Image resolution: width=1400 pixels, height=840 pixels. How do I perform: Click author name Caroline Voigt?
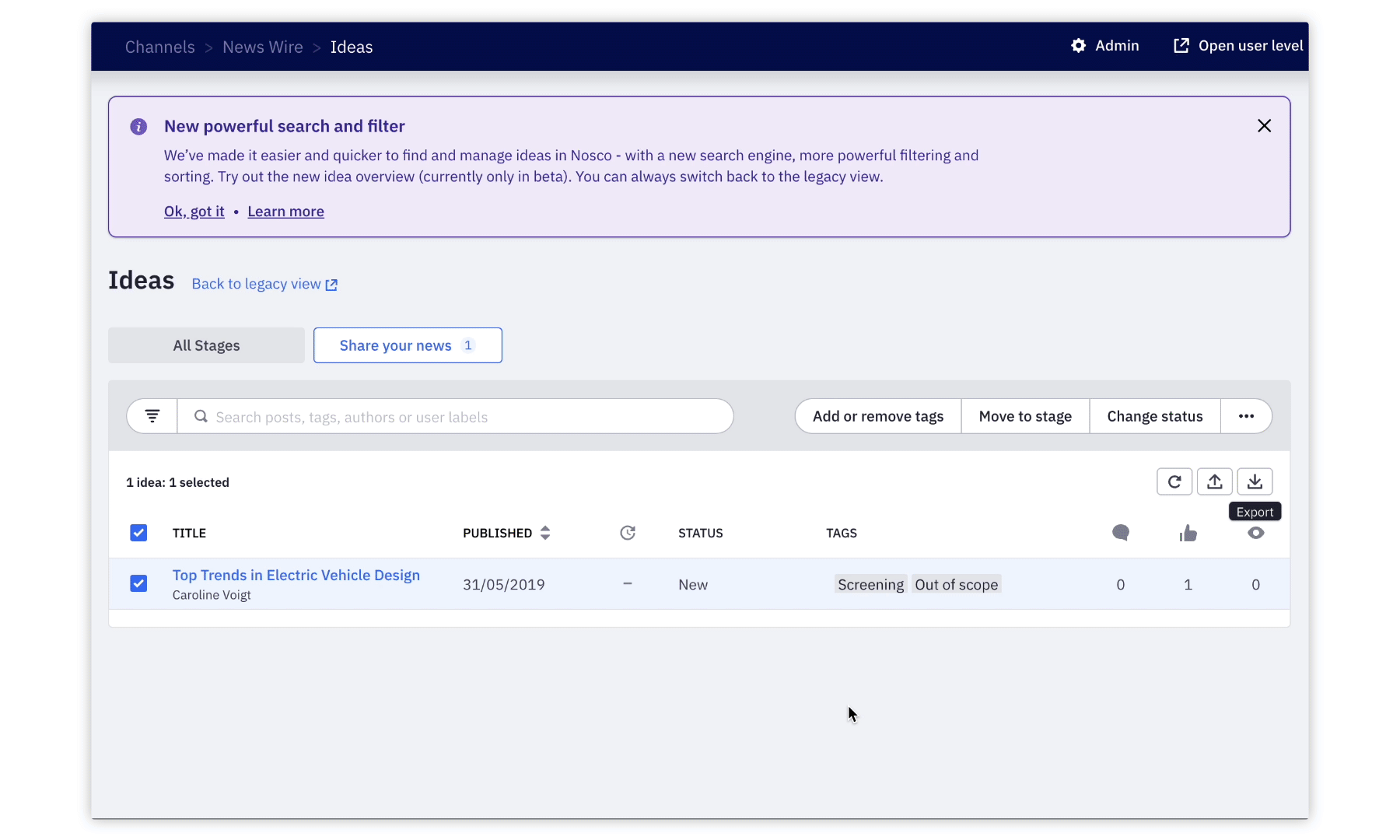pyautogui.click(x=212, y=595)
